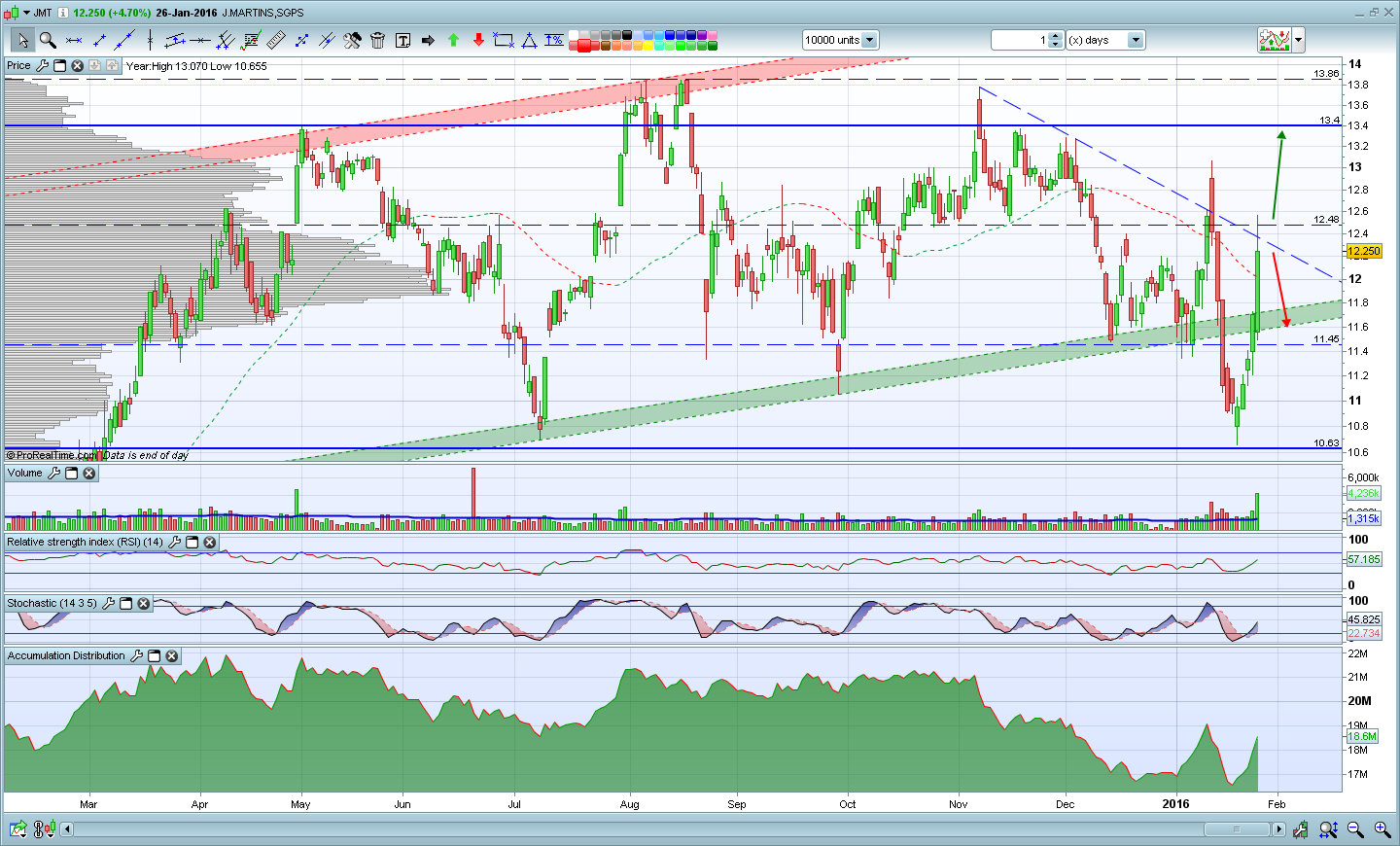Configure the RSI indicator with wrench
The height and width of the screenshot is (846, 1400).
(x=174, y=542)
